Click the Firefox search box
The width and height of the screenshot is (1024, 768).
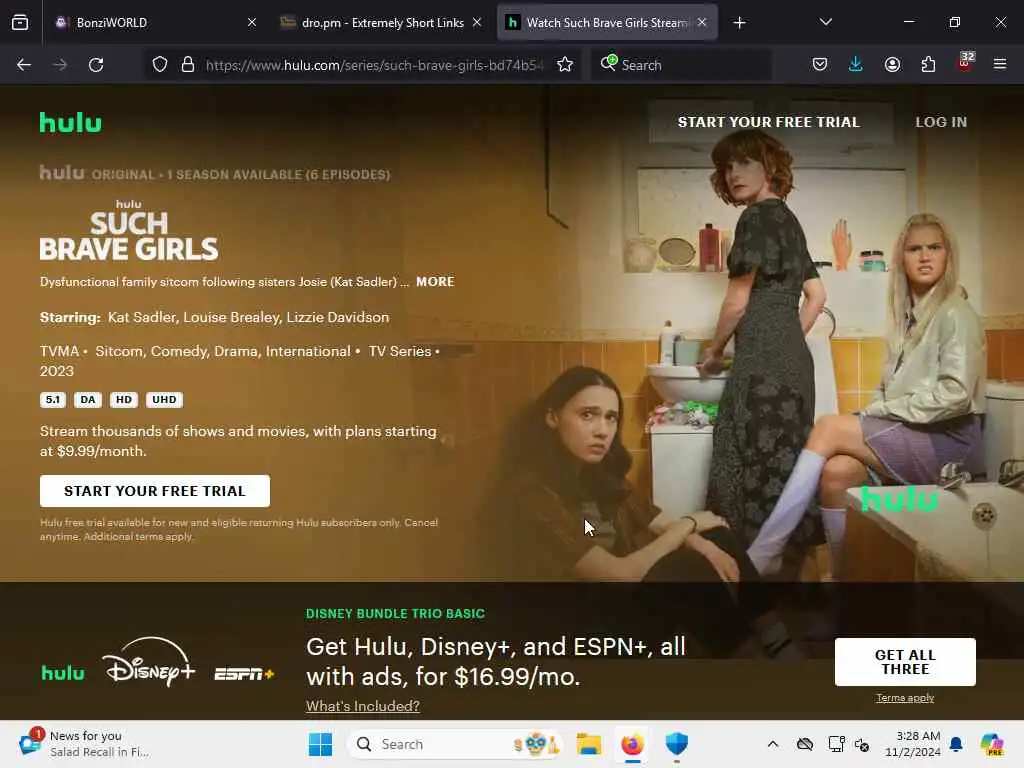[681, 65]
